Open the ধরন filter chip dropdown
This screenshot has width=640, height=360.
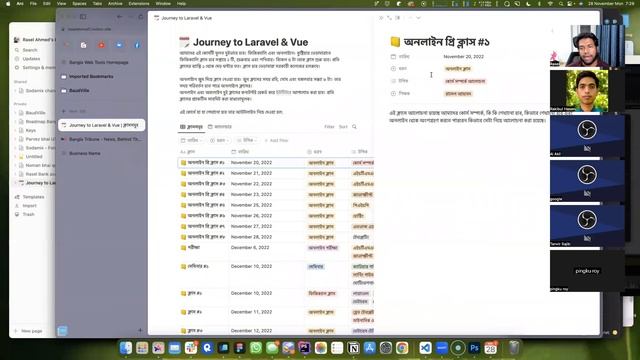[219, 140]
